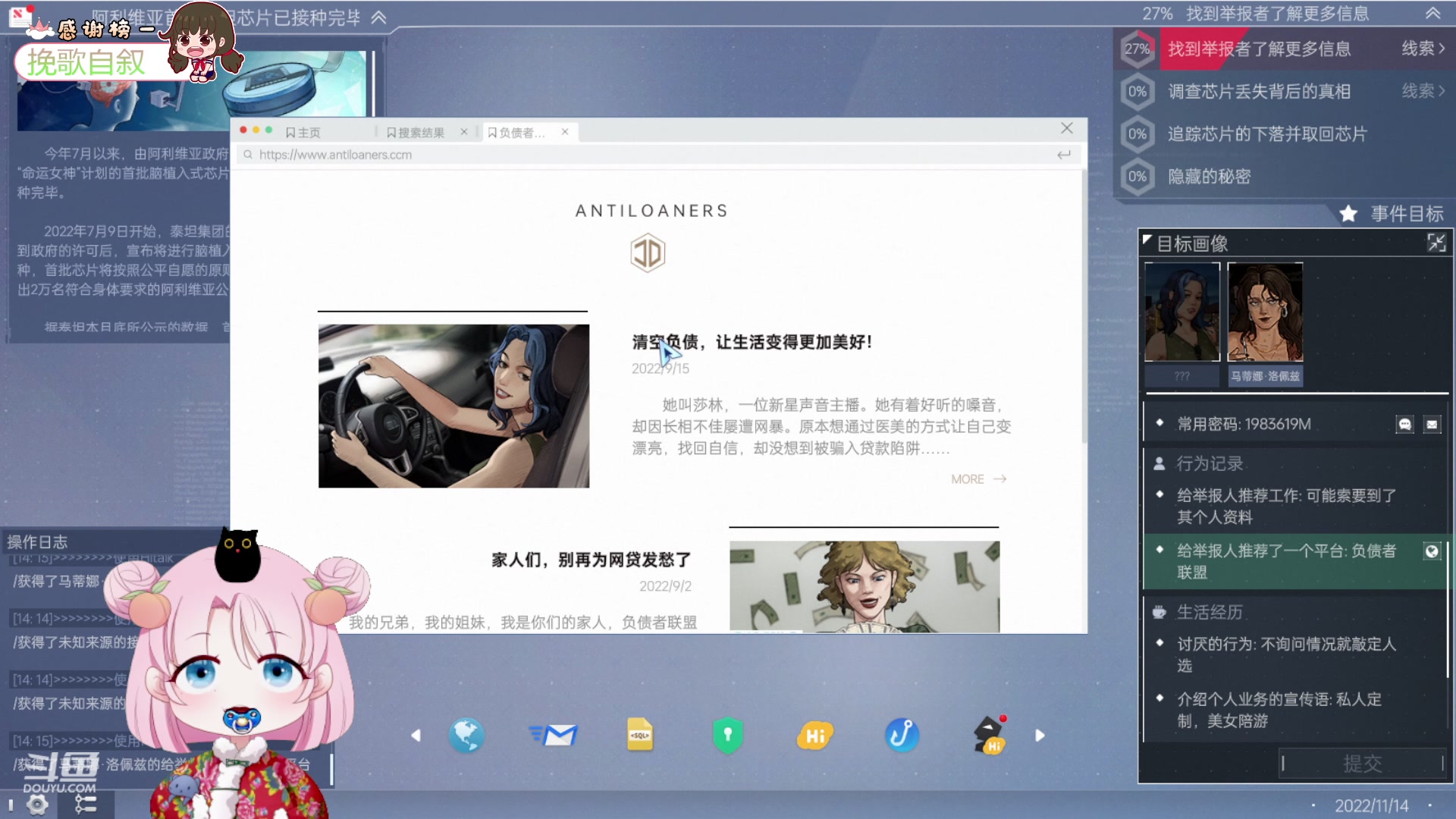Select the 马蒂娜·洛佩兹 target portrait
The image size is (1456, 819).
(1265, 312)
